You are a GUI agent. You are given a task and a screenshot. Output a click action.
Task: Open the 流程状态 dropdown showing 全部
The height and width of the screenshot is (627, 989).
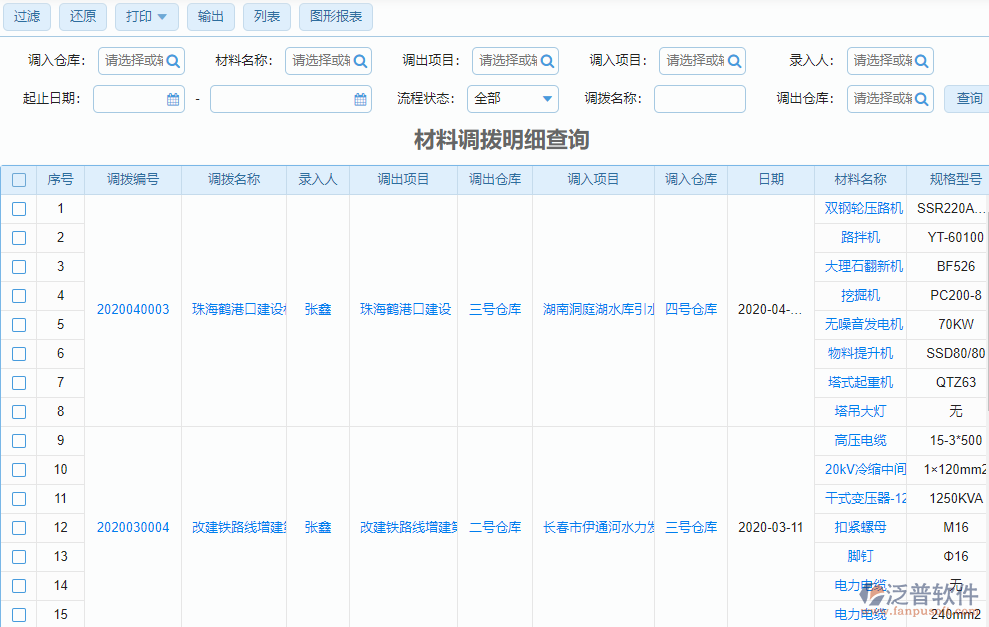[x=513, y=99]
